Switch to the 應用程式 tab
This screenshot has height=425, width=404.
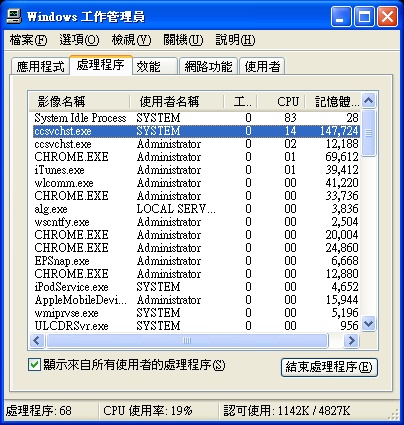40,66
